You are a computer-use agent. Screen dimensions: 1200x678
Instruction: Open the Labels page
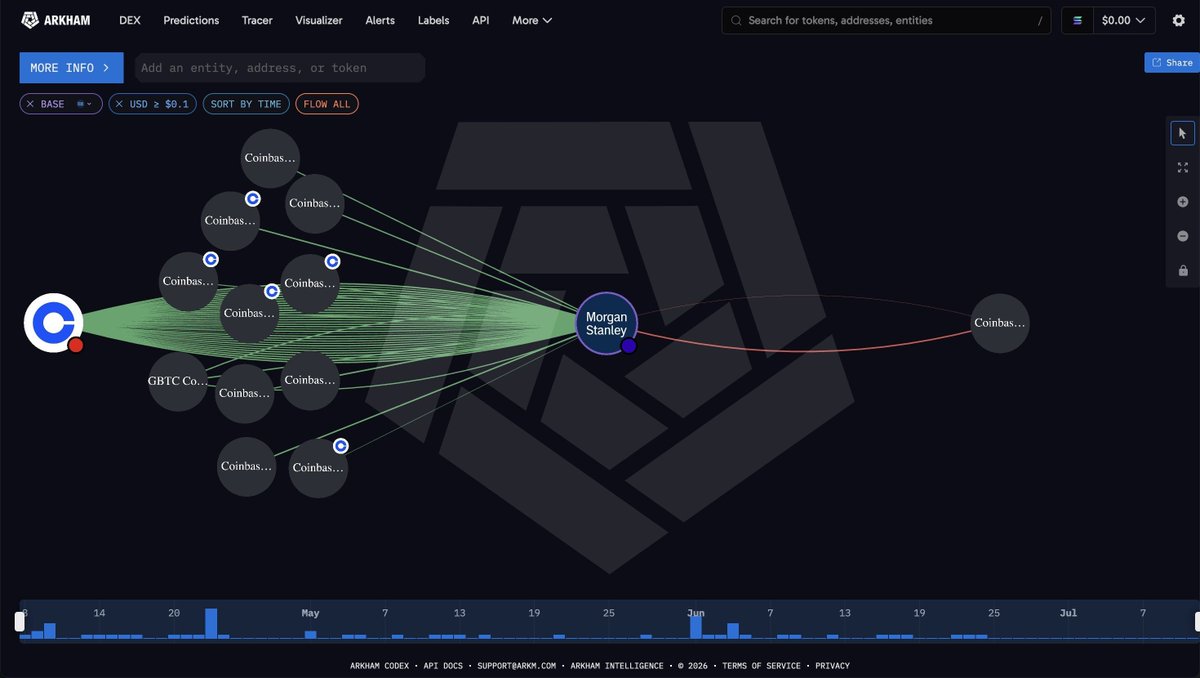433,20
